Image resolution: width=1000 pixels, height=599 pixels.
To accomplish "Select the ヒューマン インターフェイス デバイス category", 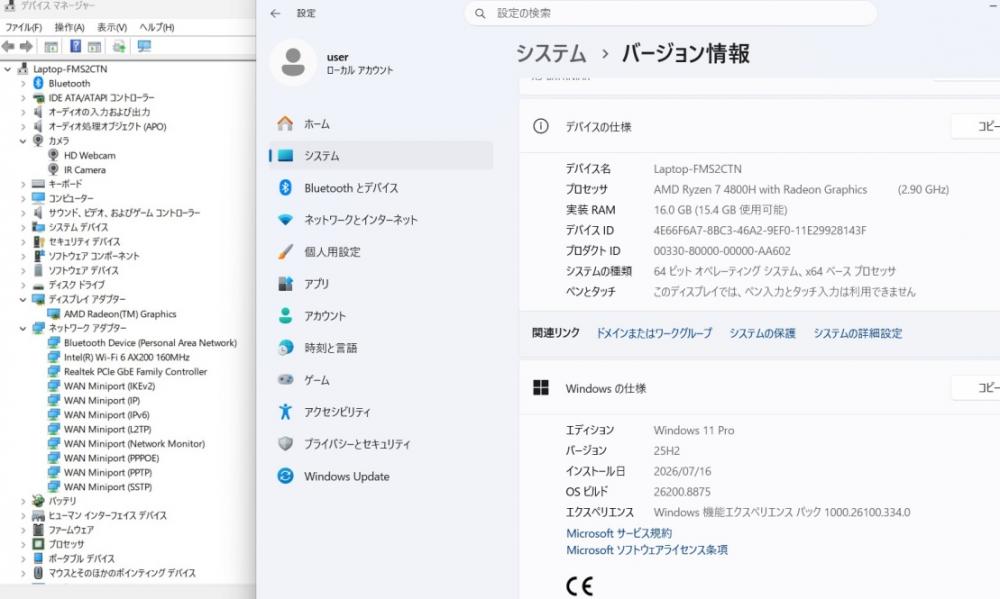I will (x=107, y=515).
